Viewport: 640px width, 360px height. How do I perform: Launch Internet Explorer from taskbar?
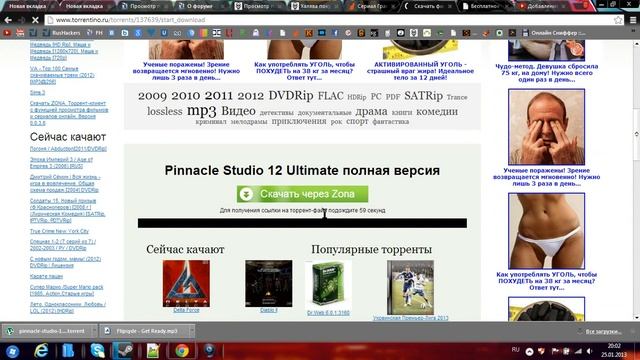(41, 351)
